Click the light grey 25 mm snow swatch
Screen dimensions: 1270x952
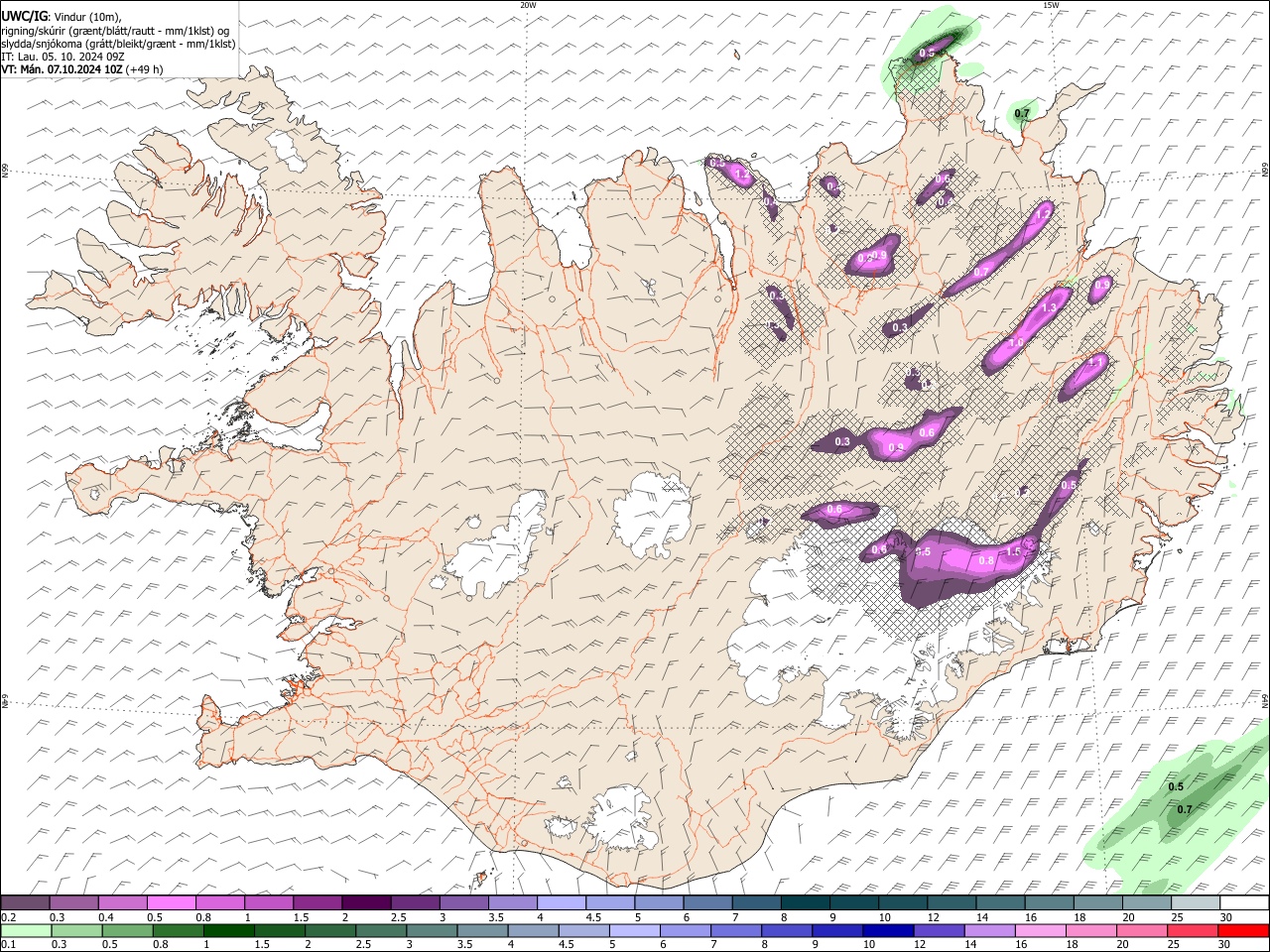pos(1195,903)
